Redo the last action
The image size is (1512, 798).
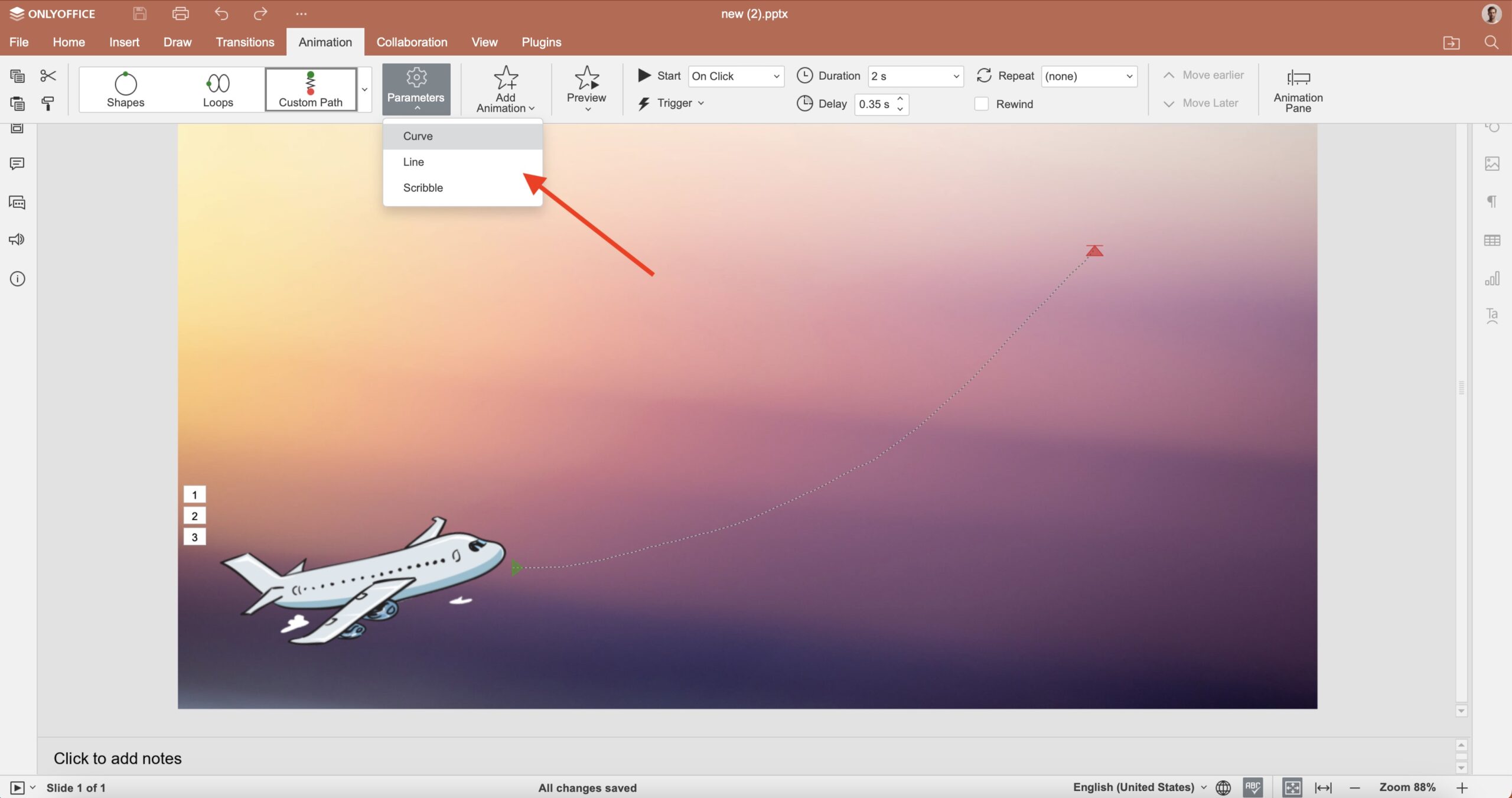coord(260,14)
